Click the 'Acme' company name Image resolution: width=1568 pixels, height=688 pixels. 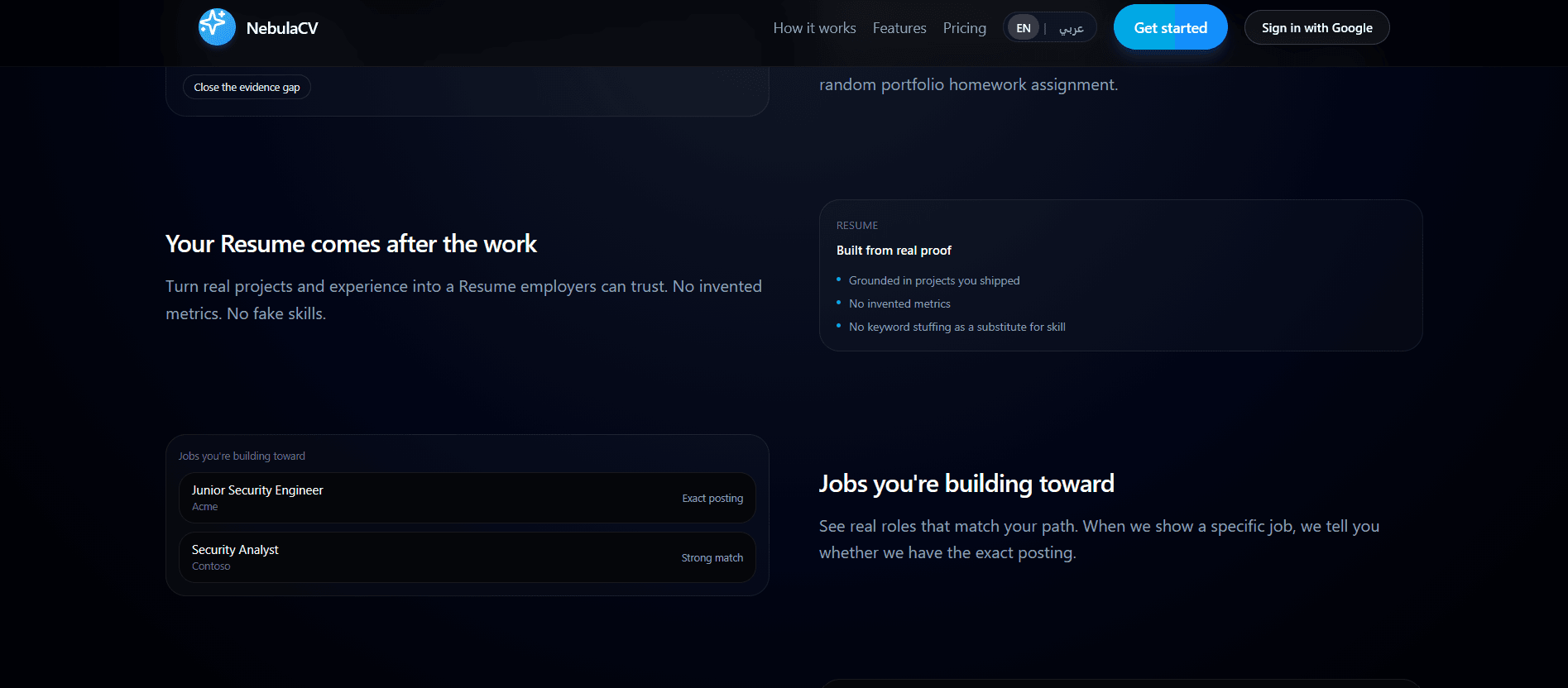(205, 507)
